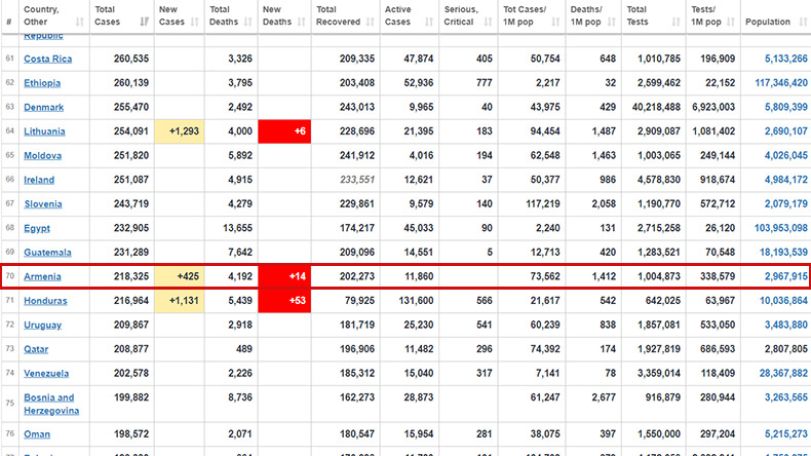
Task: Select Slovenia Tot Cases/1M 117,219
Action: [543, 204]
